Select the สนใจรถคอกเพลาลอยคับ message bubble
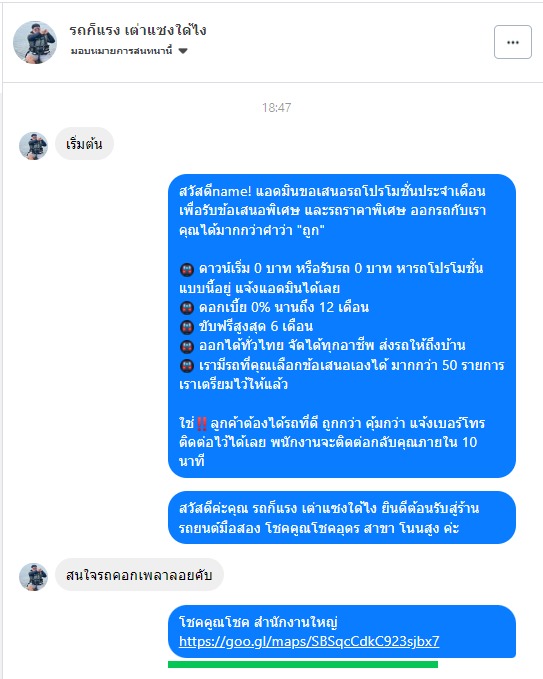Screen dimensions: 543x679 (x=139, y=575)
